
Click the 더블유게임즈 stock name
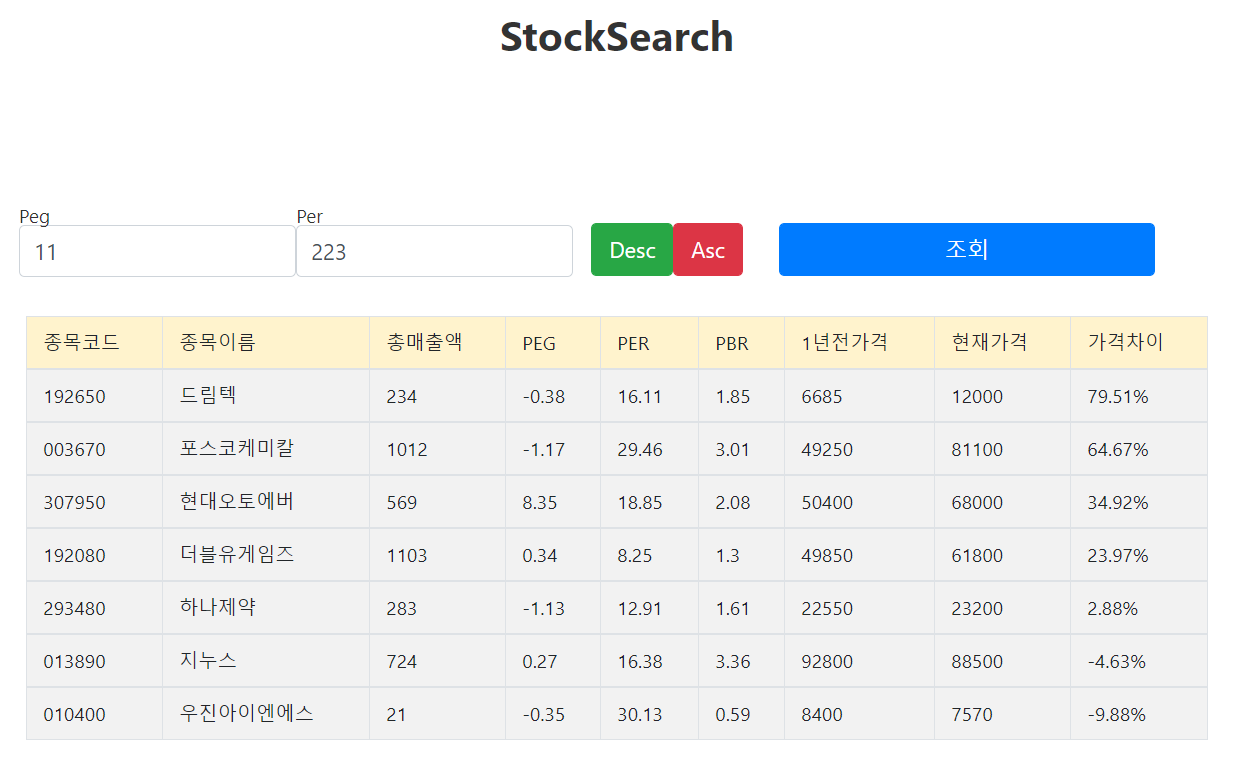[x=237, y=555]
